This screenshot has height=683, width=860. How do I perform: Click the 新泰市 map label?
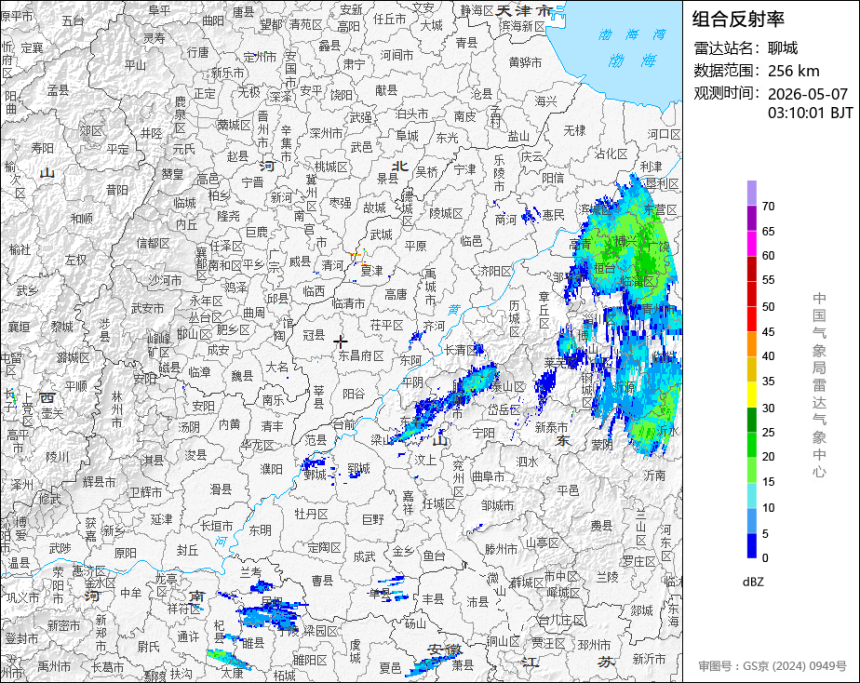point(551,427)
